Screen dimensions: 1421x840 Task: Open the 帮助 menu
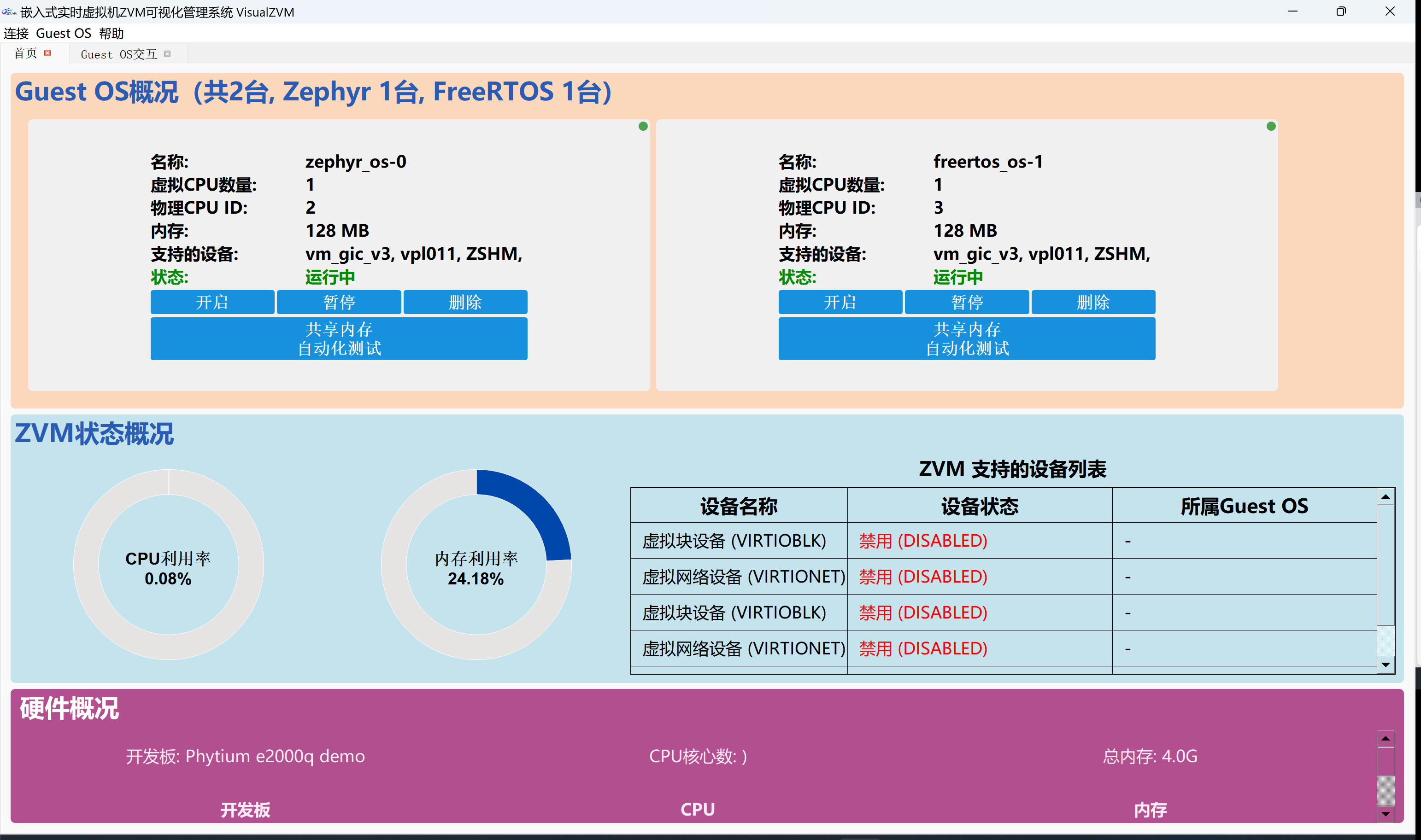(111, 34)
